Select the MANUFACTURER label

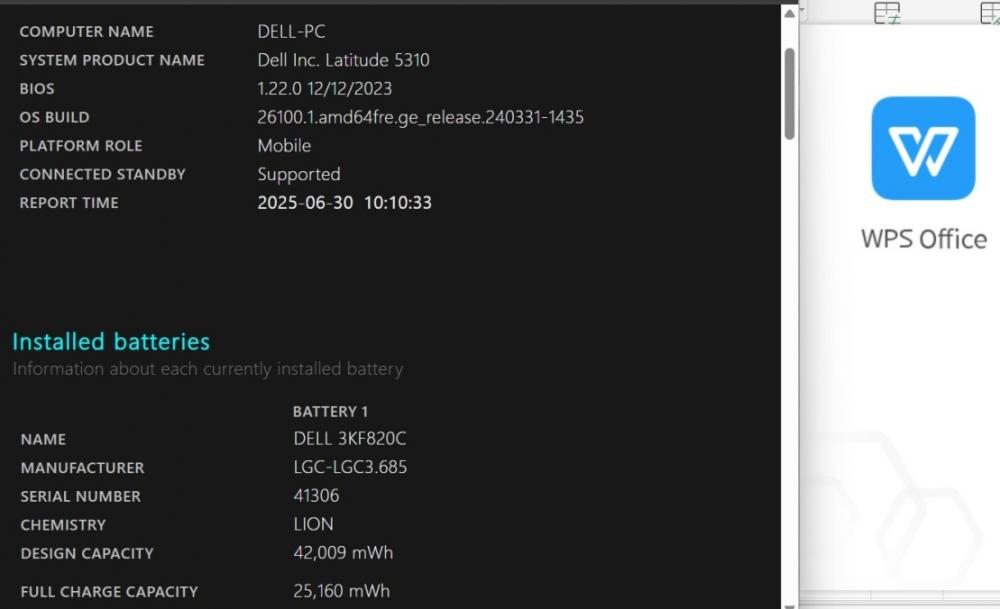pyautogui.click(x=82, y=468)
